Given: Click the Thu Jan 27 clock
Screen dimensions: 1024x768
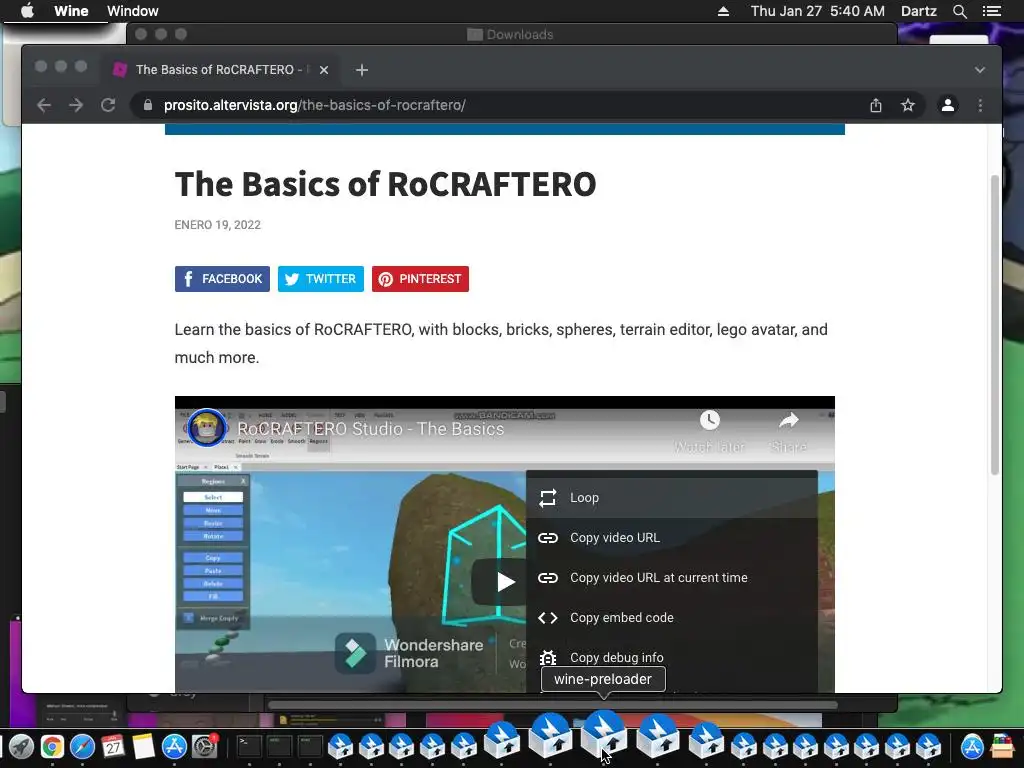Looking at the screenshot, I should (818, 11).
